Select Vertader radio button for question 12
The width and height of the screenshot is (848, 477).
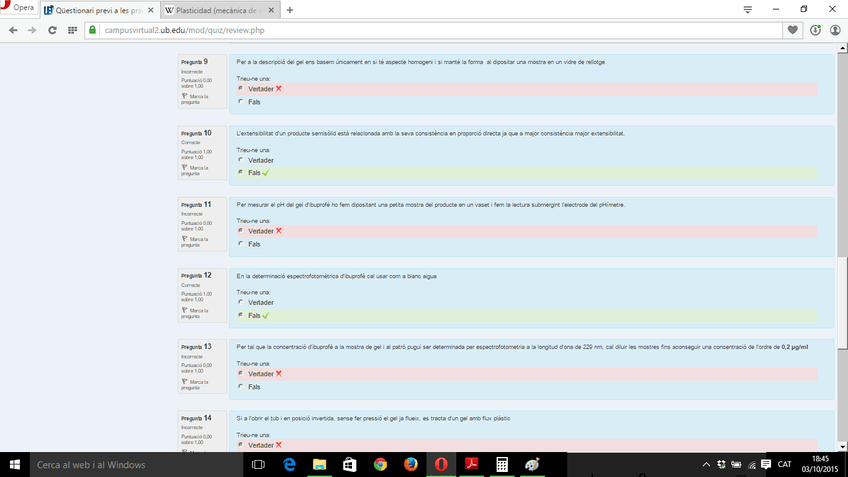pyautogui.click(x=241, y=302)
